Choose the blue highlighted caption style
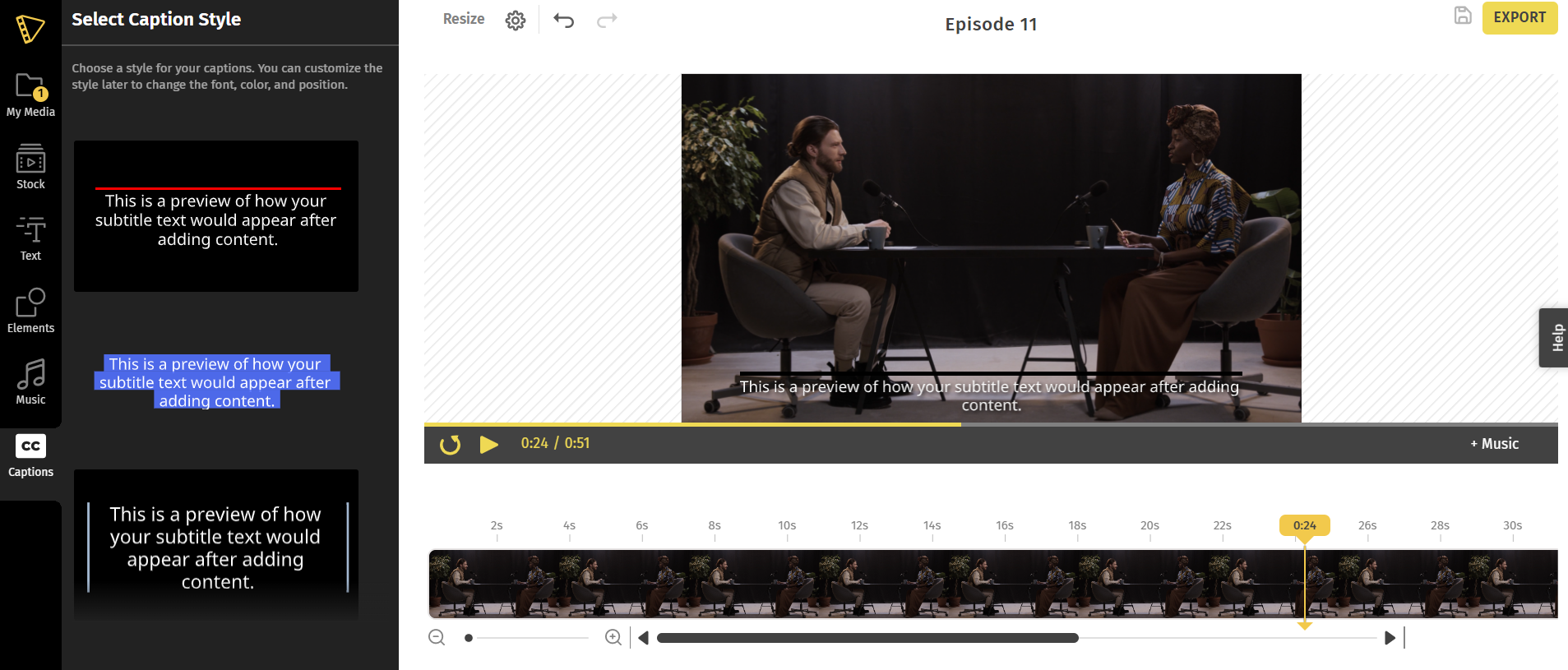The height and width of the screenshot is (670, 1568). (x=216, y=382)
